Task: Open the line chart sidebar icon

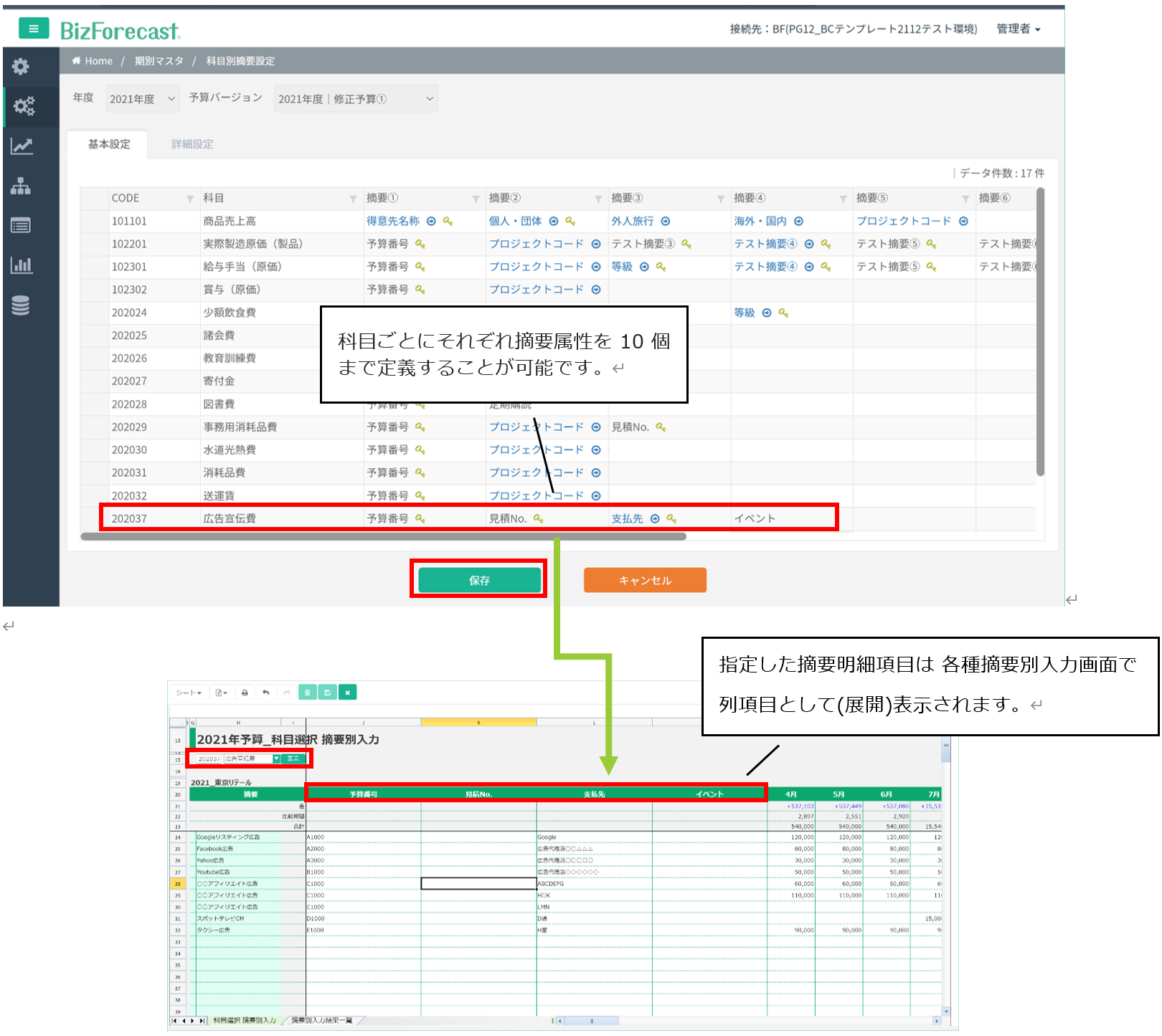Action: (21, 146)
